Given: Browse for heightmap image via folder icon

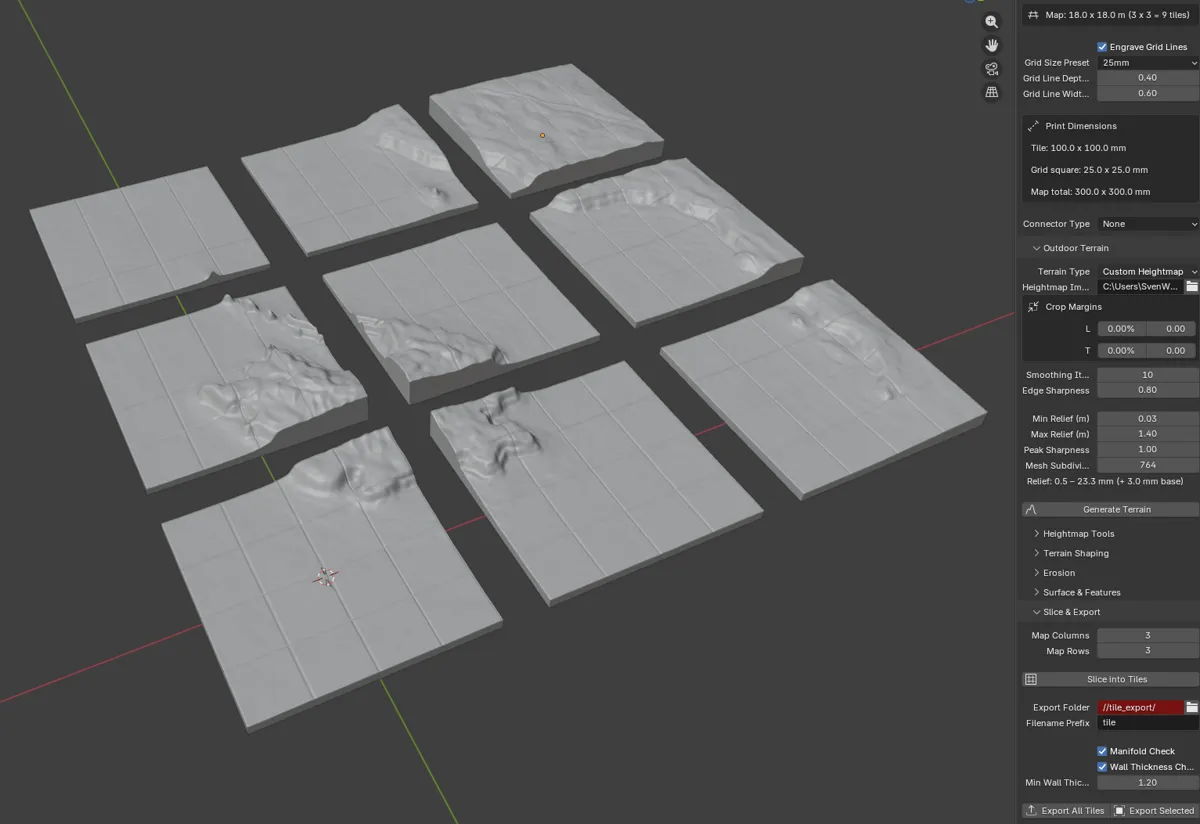Looking at the screenshot, I should pos(1191,287).
